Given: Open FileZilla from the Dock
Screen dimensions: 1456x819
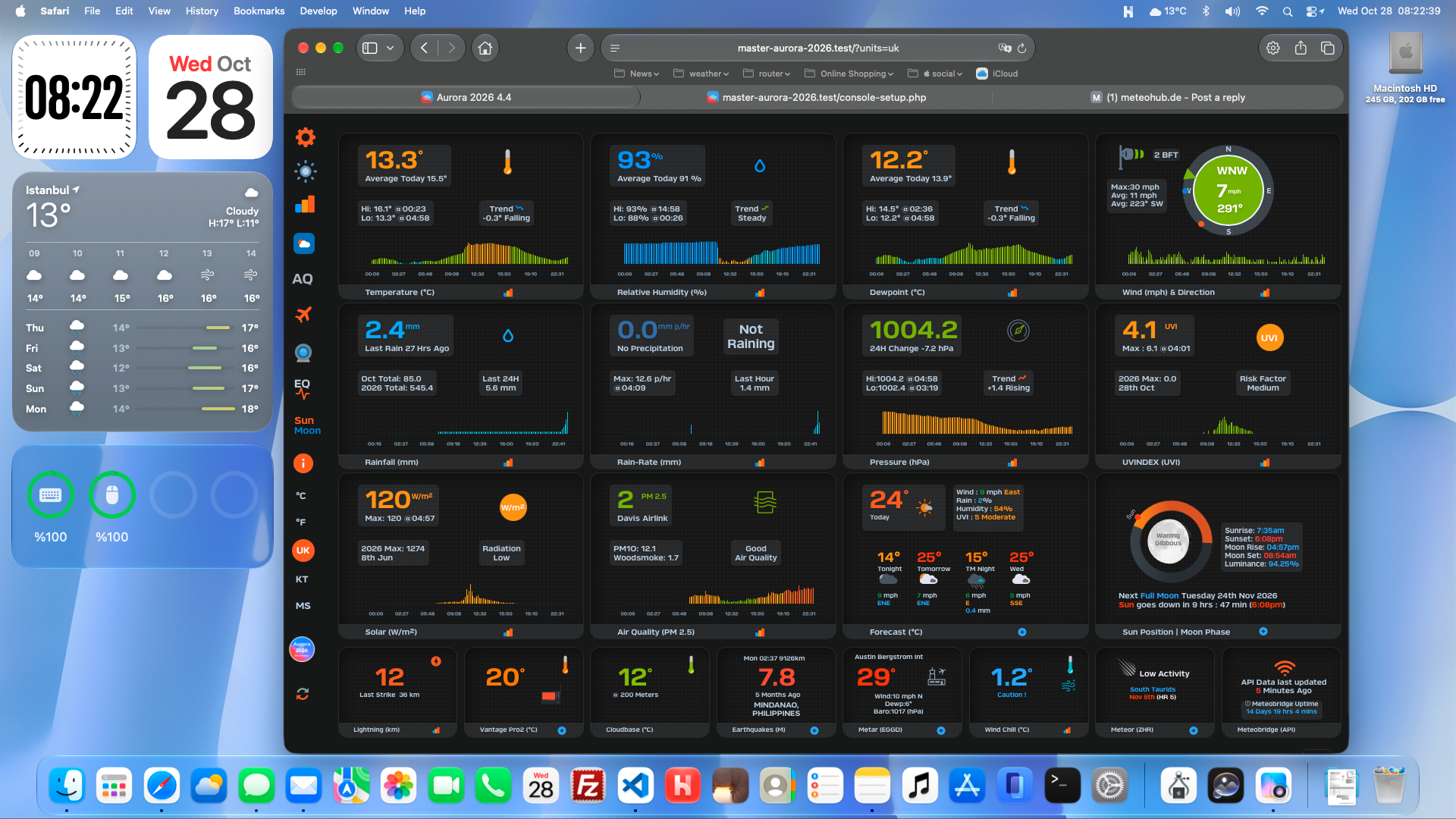Looking at the screenshot, I should click(588, 786).
